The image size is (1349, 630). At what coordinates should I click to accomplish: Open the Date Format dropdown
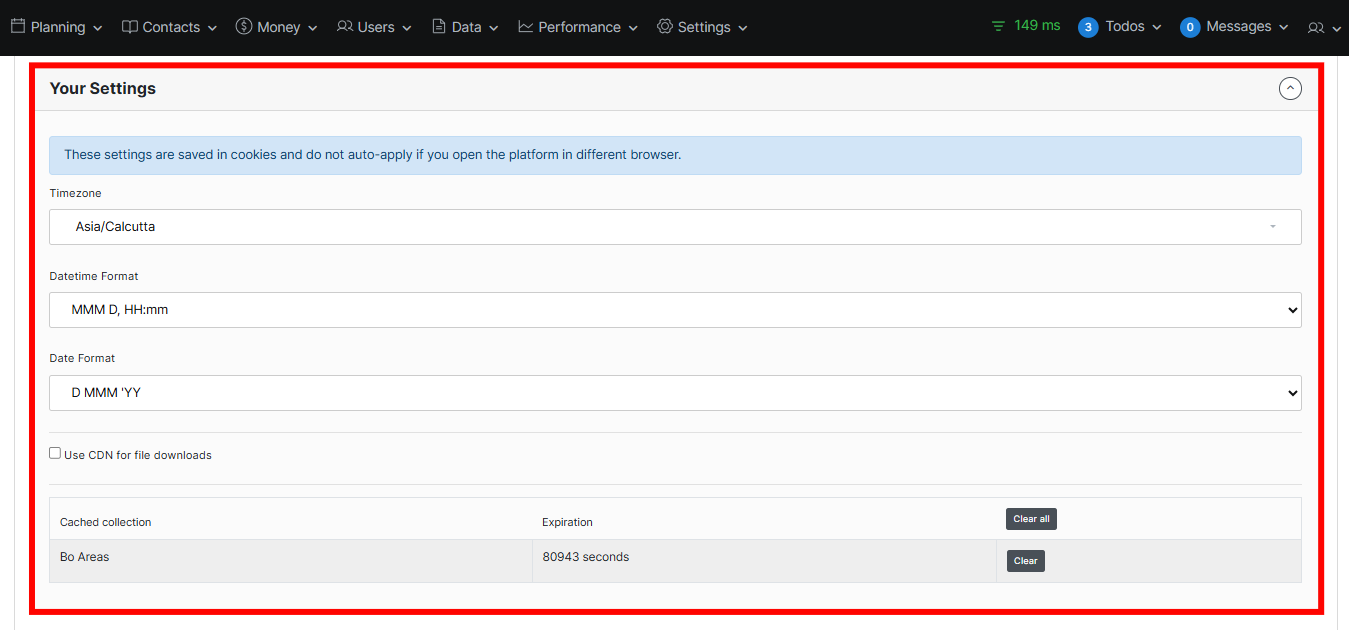675,393
